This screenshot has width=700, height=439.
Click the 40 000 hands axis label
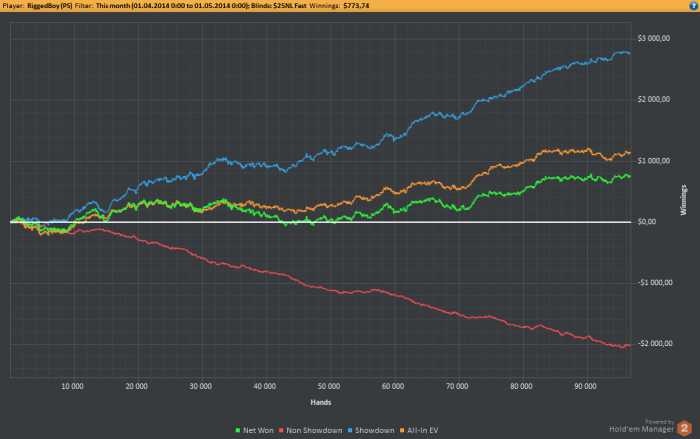(265, 386)
